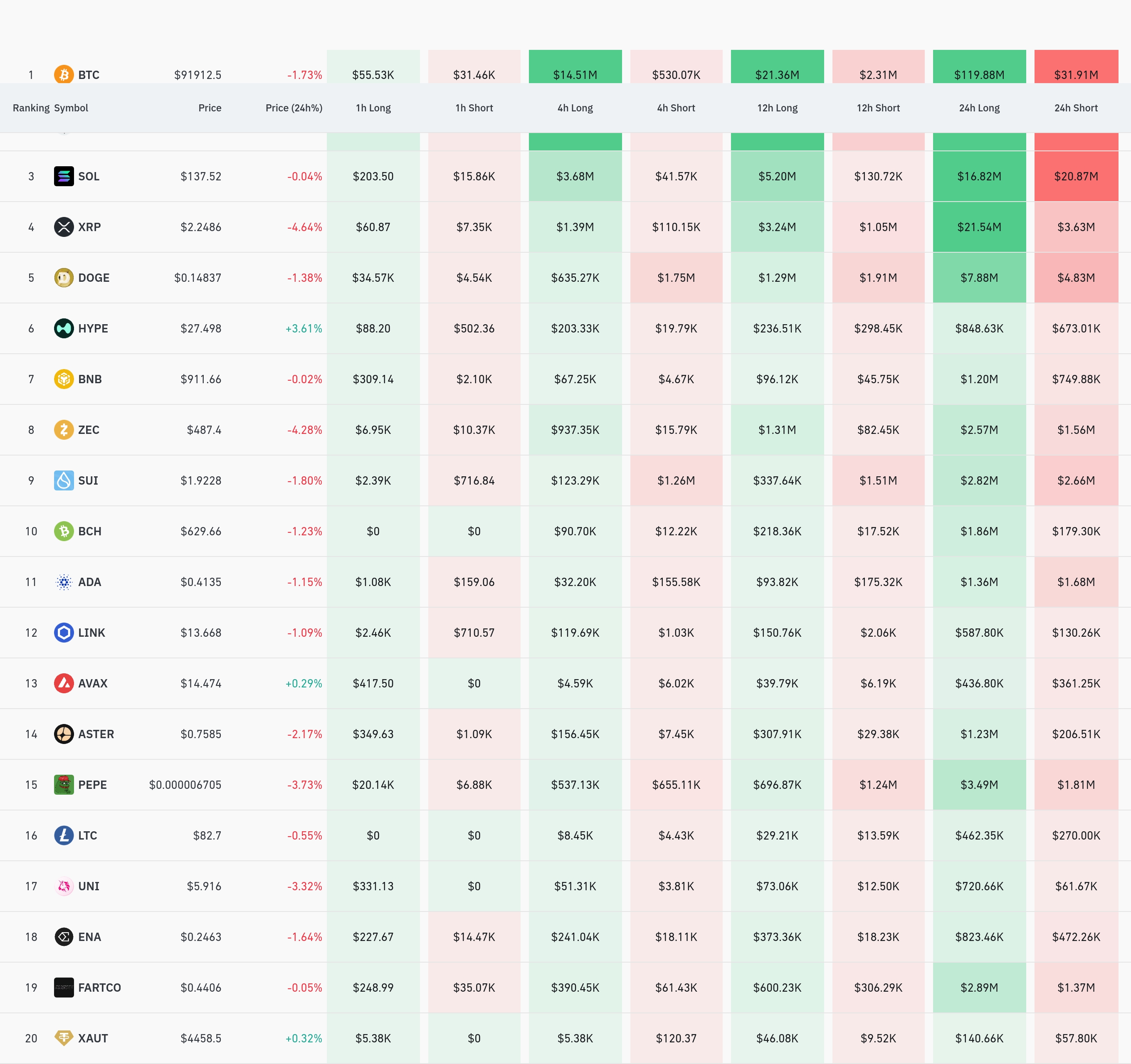The image size is (1131, 1064).
Task: Click the LINK hexagon icon
Action: pyautogui.click(x=64, y=632)
